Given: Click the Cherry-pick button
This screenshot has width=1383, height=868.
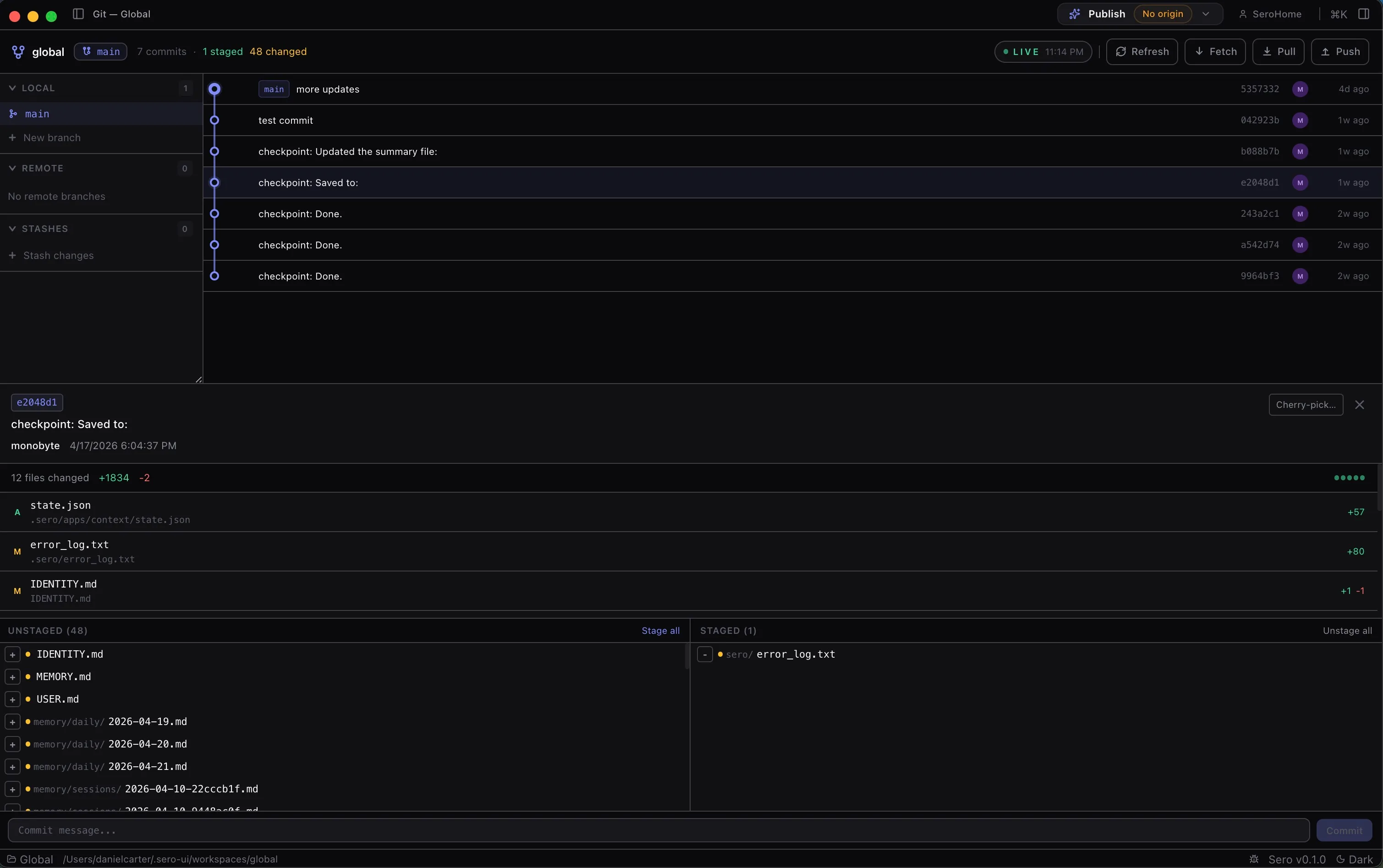Looking at the screenshot, I should [x=1306, y=405].
